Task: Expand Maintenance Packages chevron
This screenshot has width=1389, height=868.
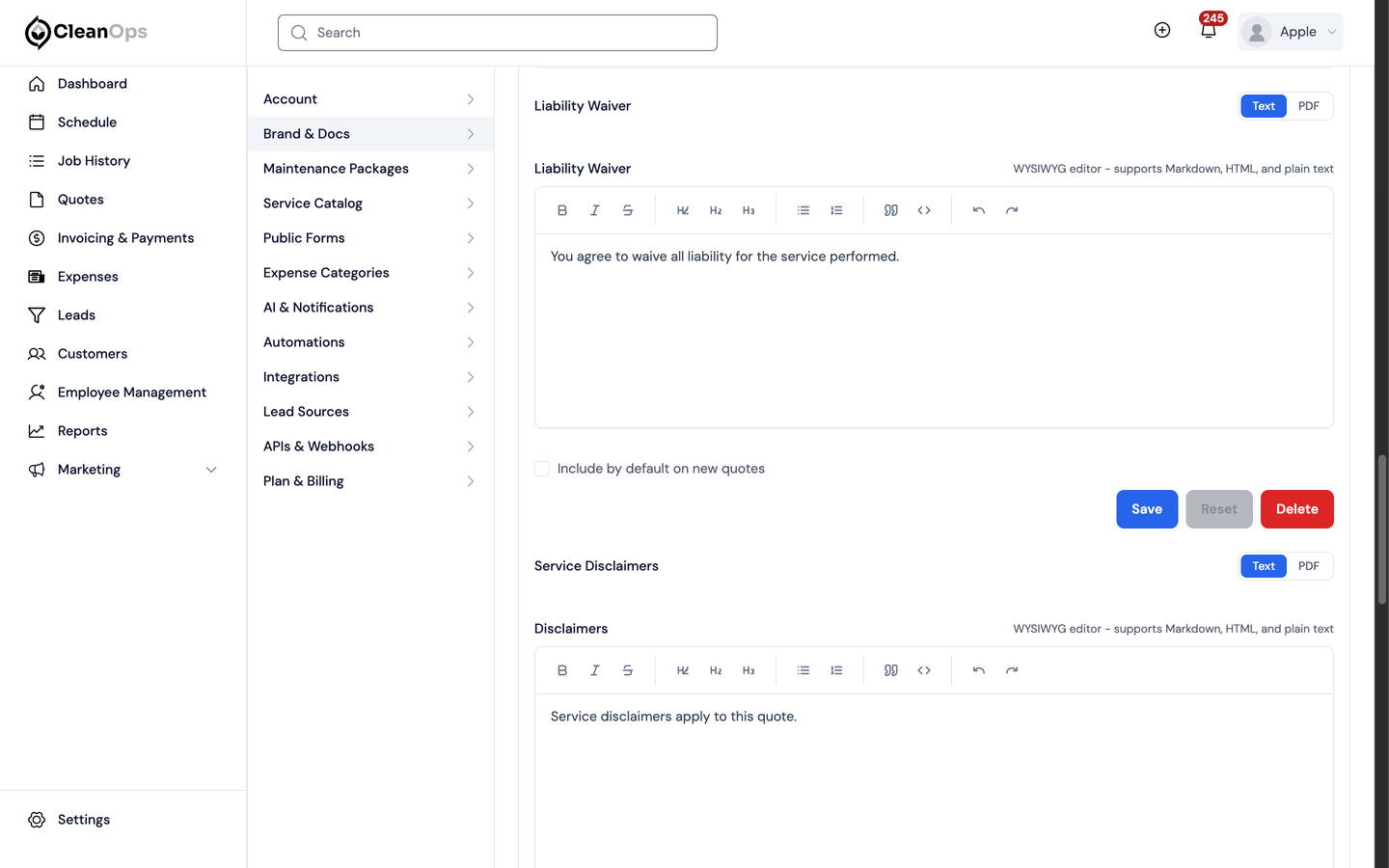Action: [471, 169]
